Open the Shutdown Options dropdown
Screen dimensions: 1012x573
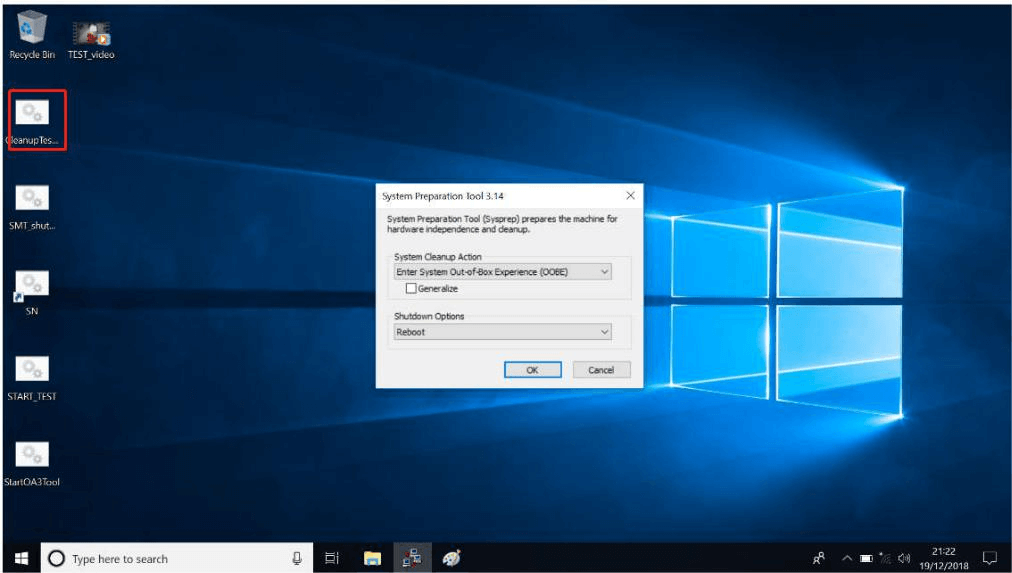503,332
